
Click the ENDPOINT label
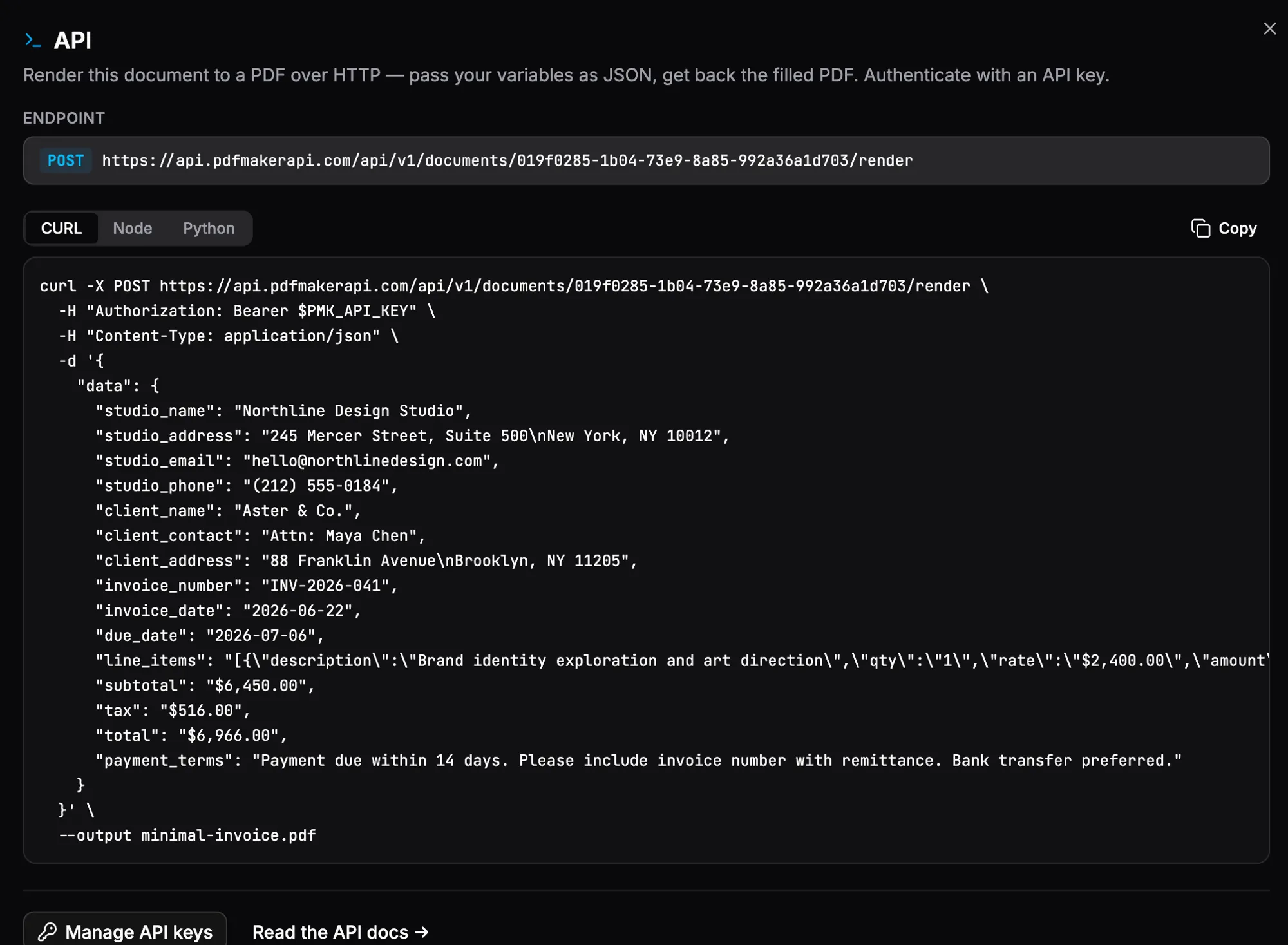click(x=64, y=118)
